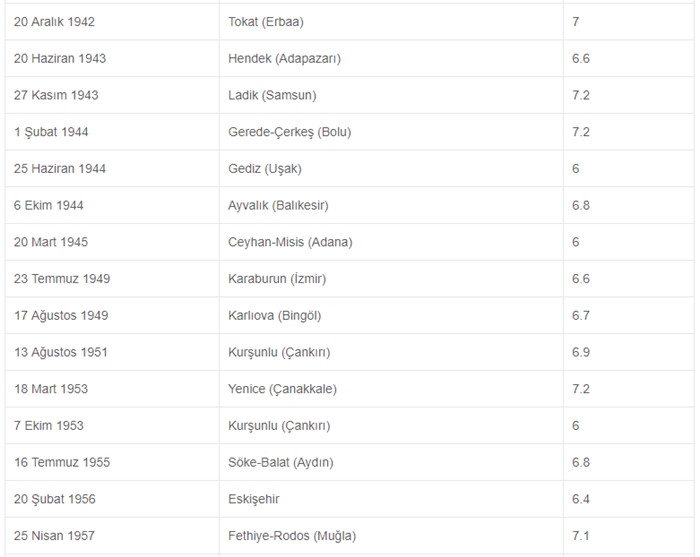Select the Eskişehir location cell
The height and width of the screenshot is (557, 700).
[255, 499]
